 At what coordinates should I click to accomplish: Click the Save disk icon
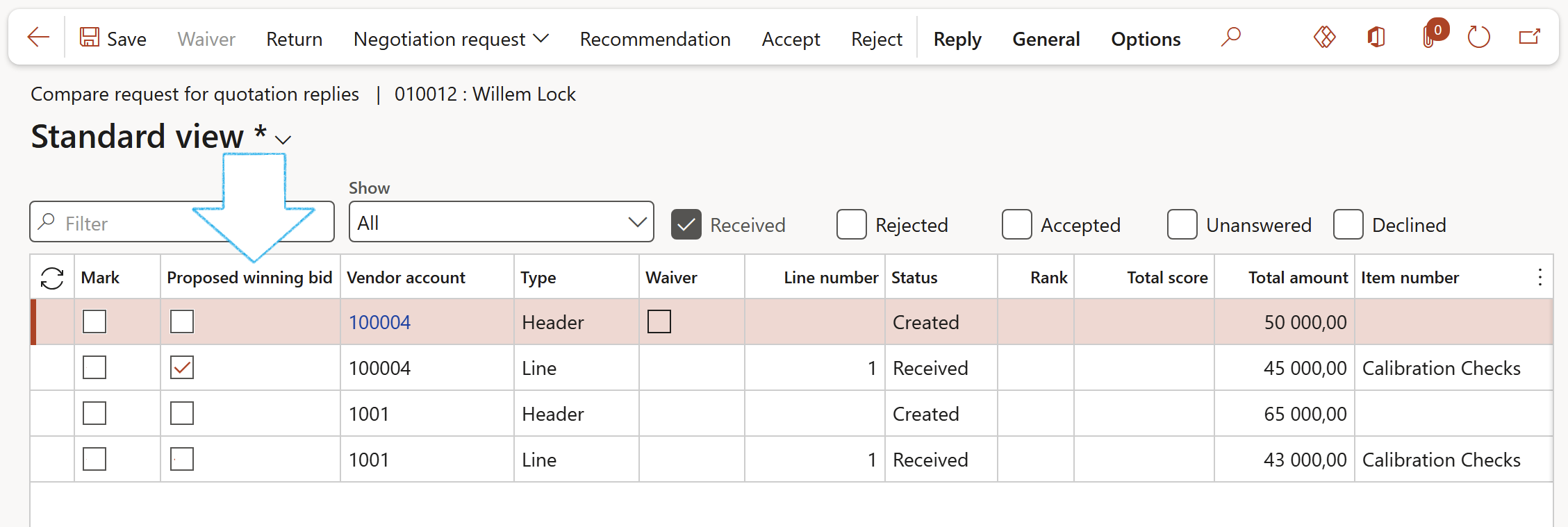90,37
